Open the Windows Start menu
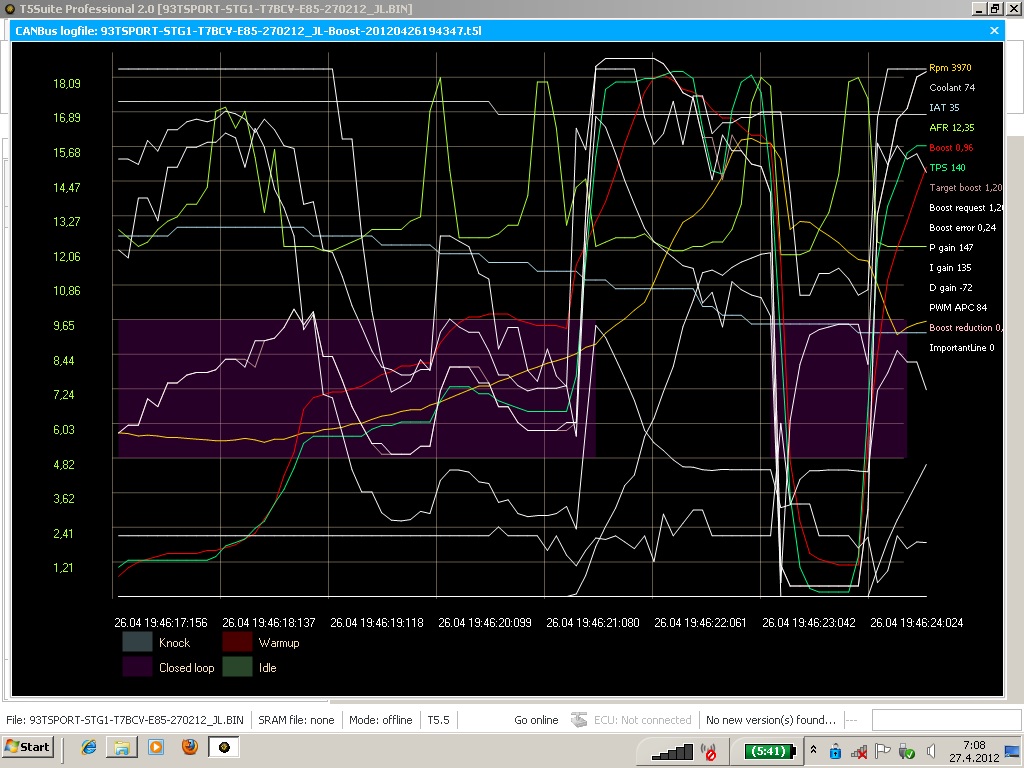 click(x=29, y=747)
